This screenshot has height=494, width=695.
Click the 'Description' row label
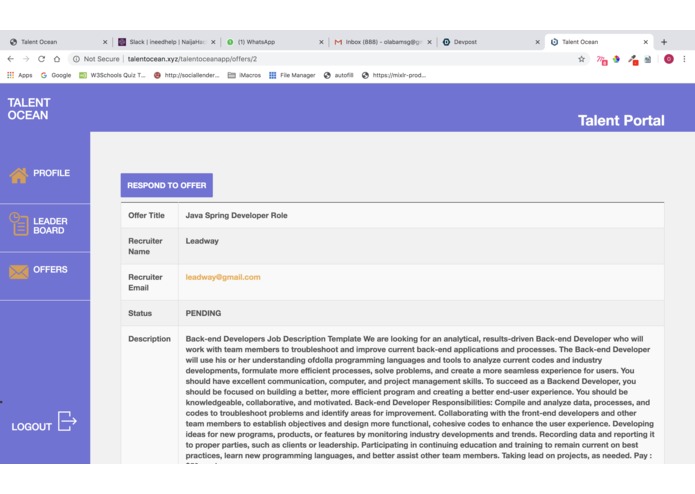coord(149,339)
